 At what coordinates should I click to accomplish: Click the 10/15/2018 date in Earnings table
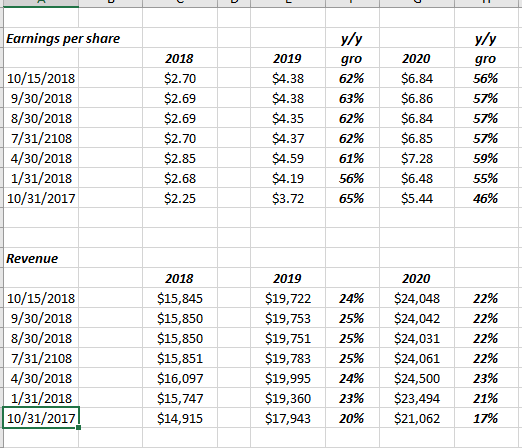click(x=41, y=78)
